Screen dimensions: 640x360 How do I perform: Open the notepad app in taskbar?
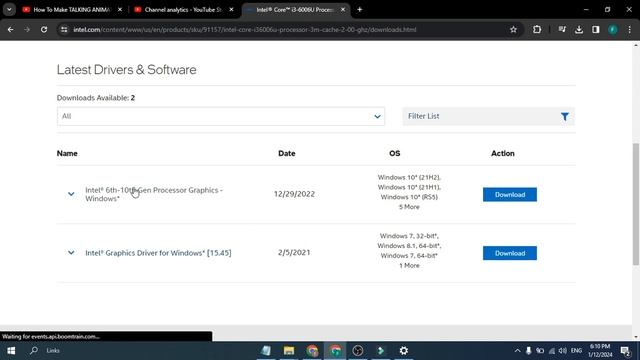point(266,351)
